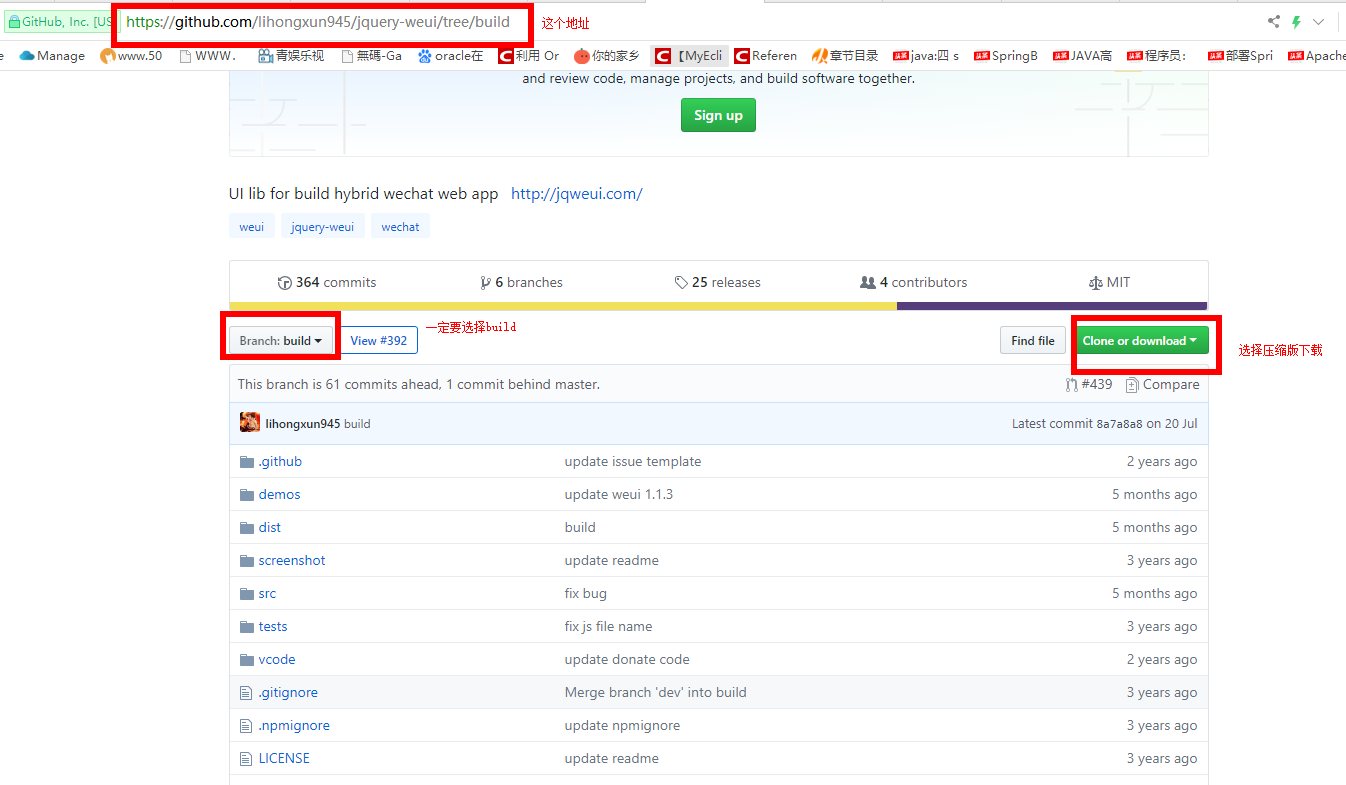Click the Find file button
Viewport: 1346px width, 785px height.
1032,341
